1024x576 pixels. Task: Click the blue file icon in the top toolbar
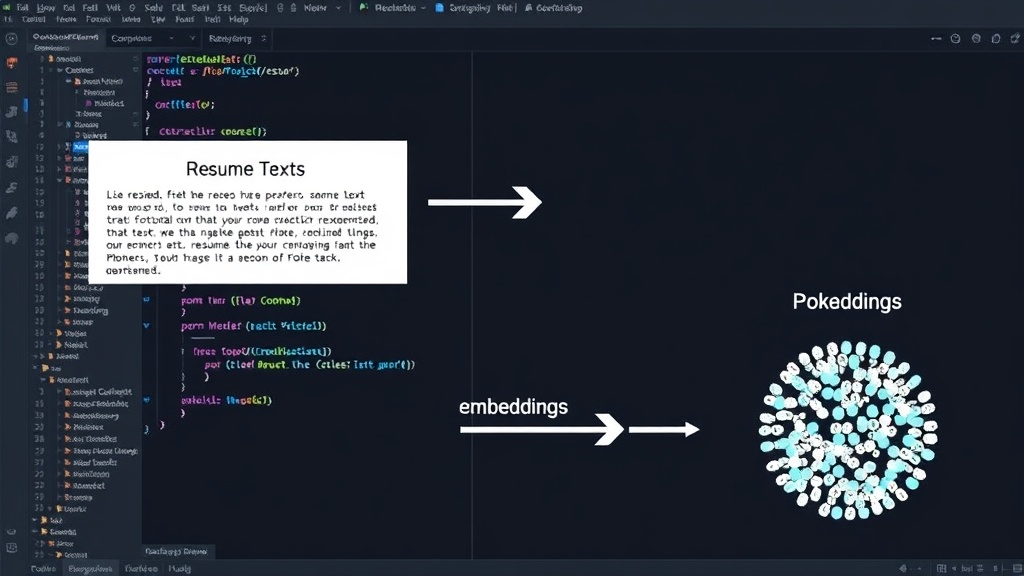[x=440, y=8]
